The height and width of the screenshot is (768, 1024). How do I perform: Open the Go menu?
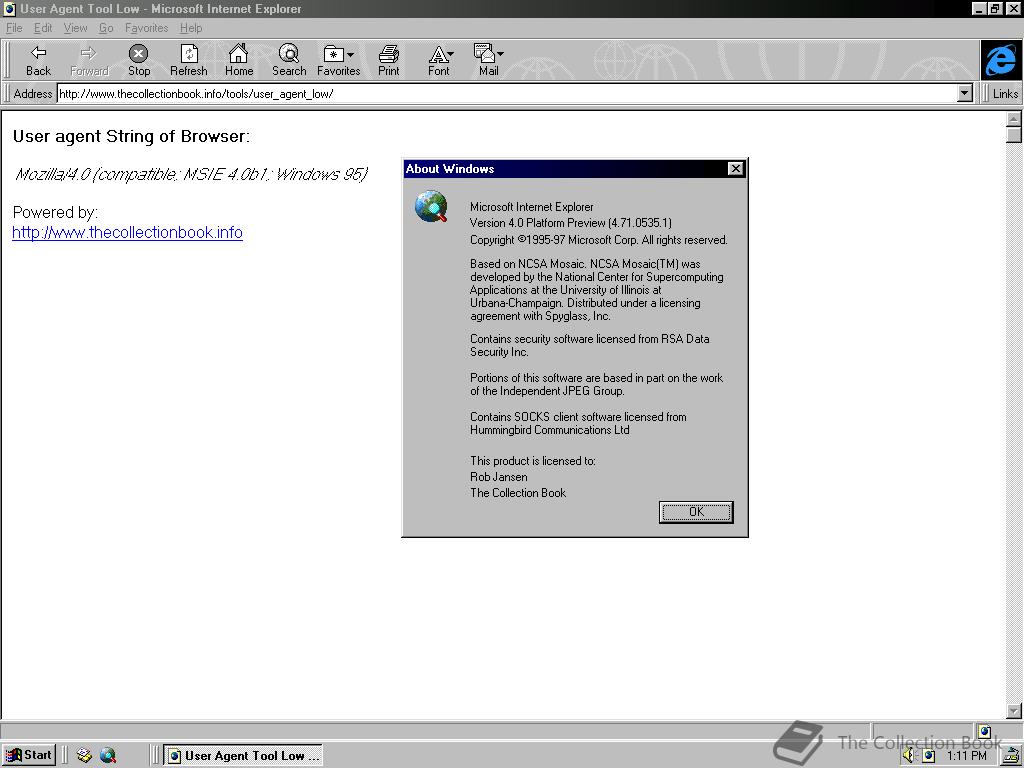106,28
